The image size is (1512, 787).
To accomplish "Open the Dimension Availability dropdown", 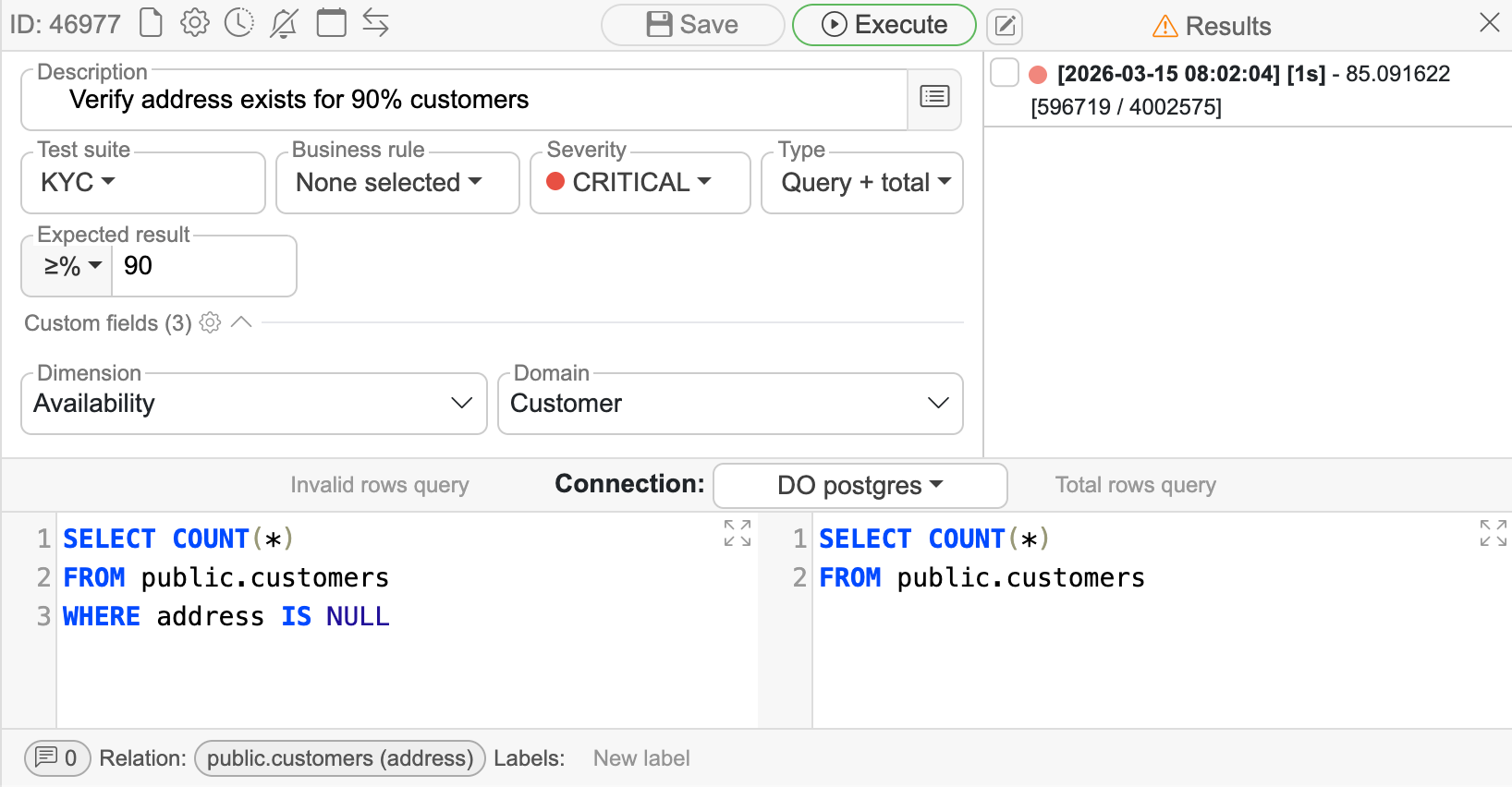I will pyautogui.click(x=253, y=404).
